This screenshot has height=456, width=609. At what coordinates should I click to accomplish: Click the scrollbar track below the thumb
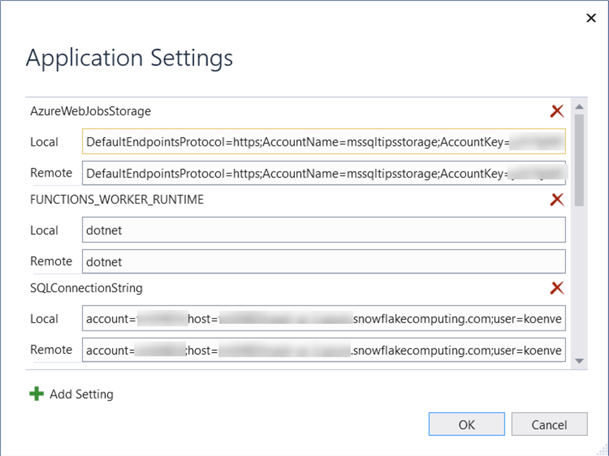click(x=579, y=290)
